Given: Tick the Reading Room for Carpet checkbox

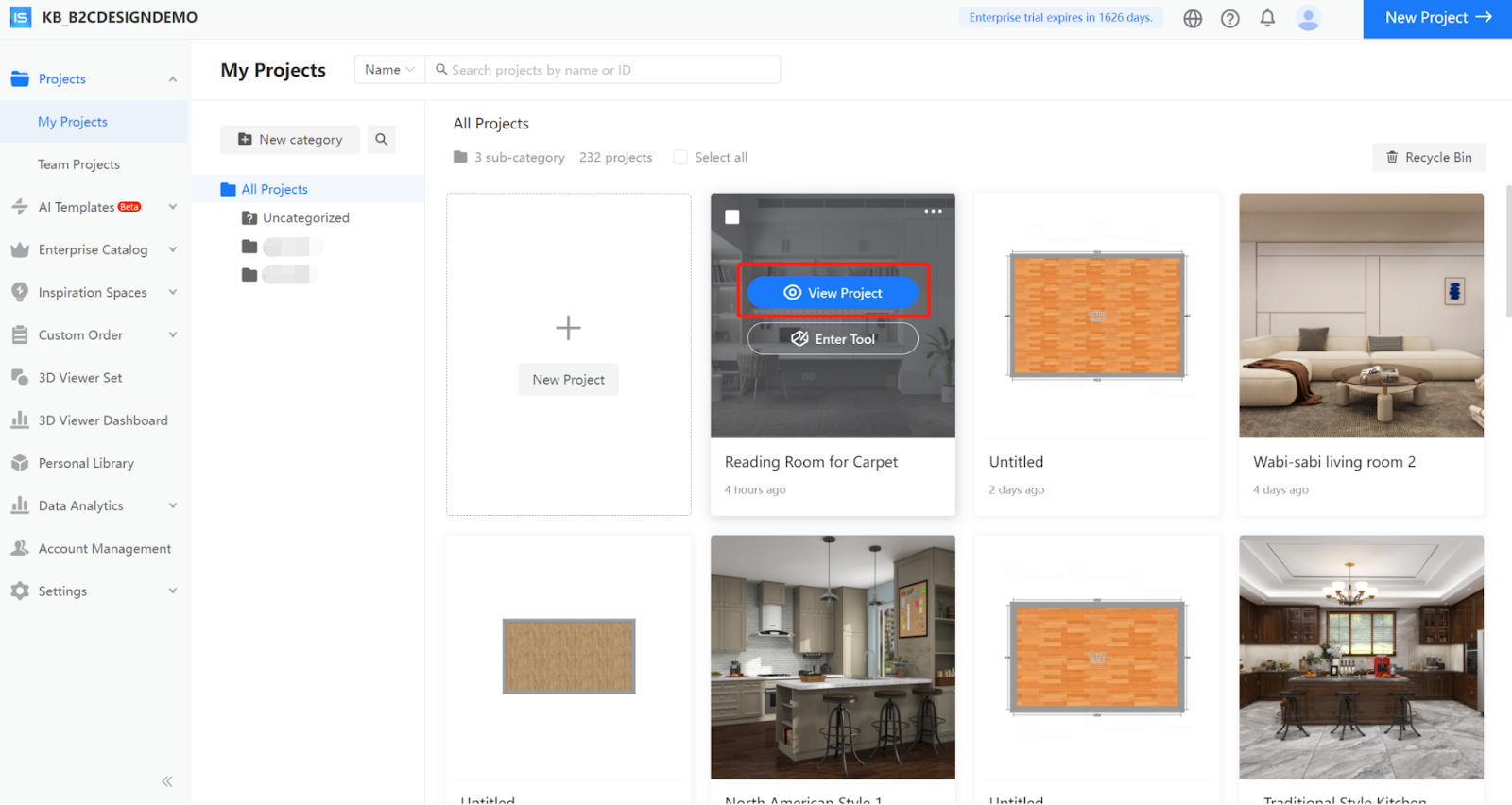Looking at the screenshot, I should click(x=732, y=217).
